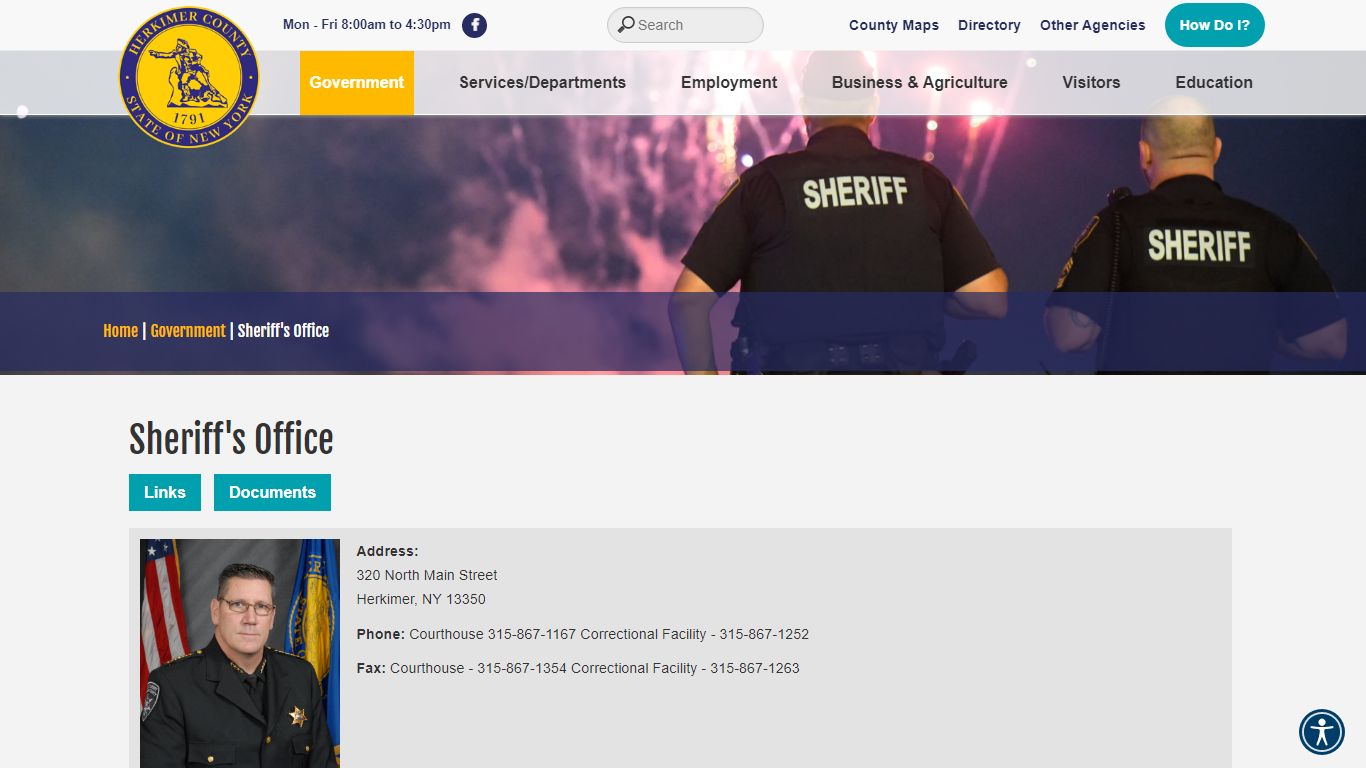This screenshot has height=768, width=1366.
Task: Click the Herkimer County seal logo
Action: click(x=188, y=77)
